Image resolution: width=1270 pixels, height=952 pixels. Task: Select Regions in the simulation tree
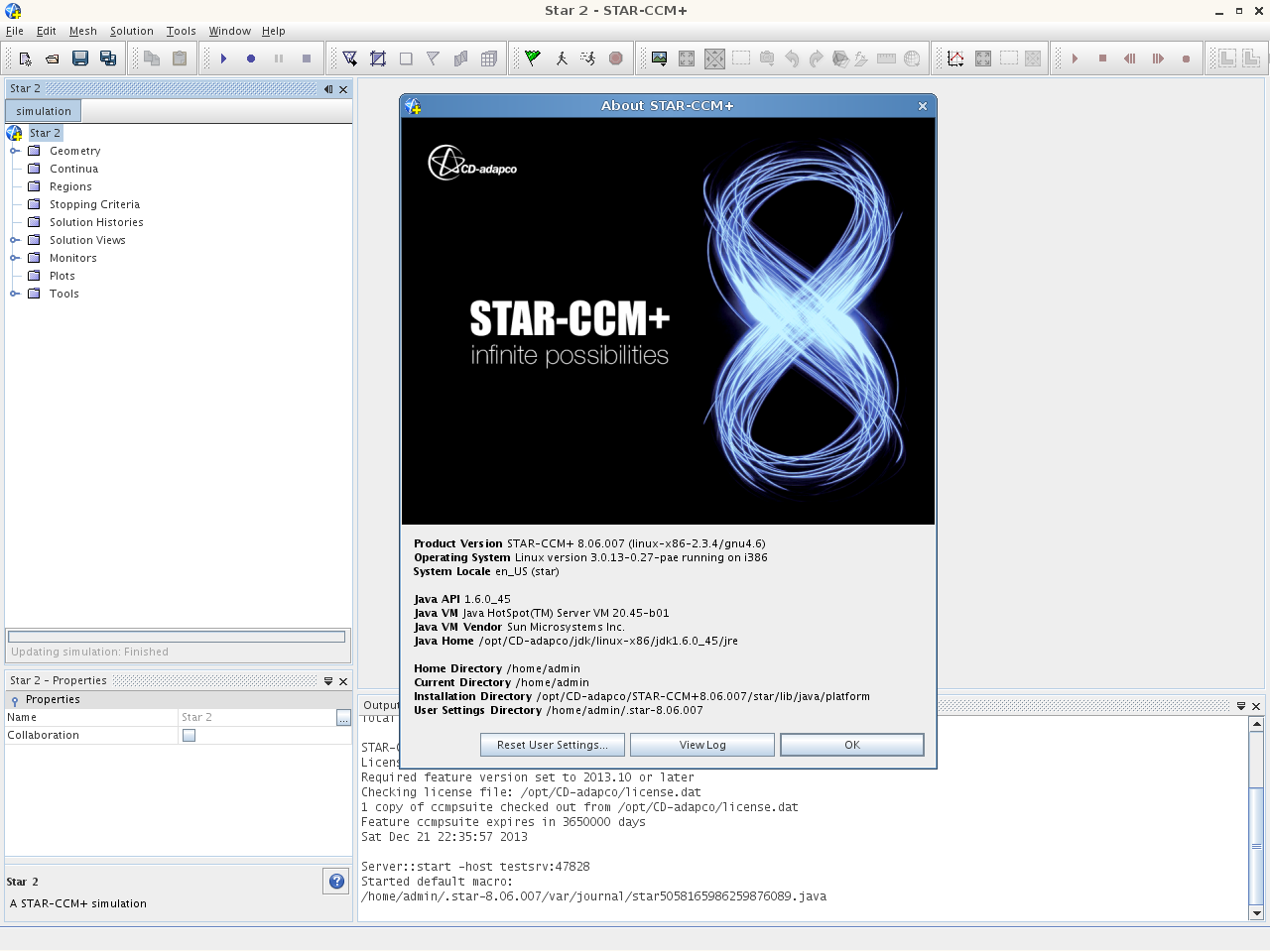(x=70, y=186)
